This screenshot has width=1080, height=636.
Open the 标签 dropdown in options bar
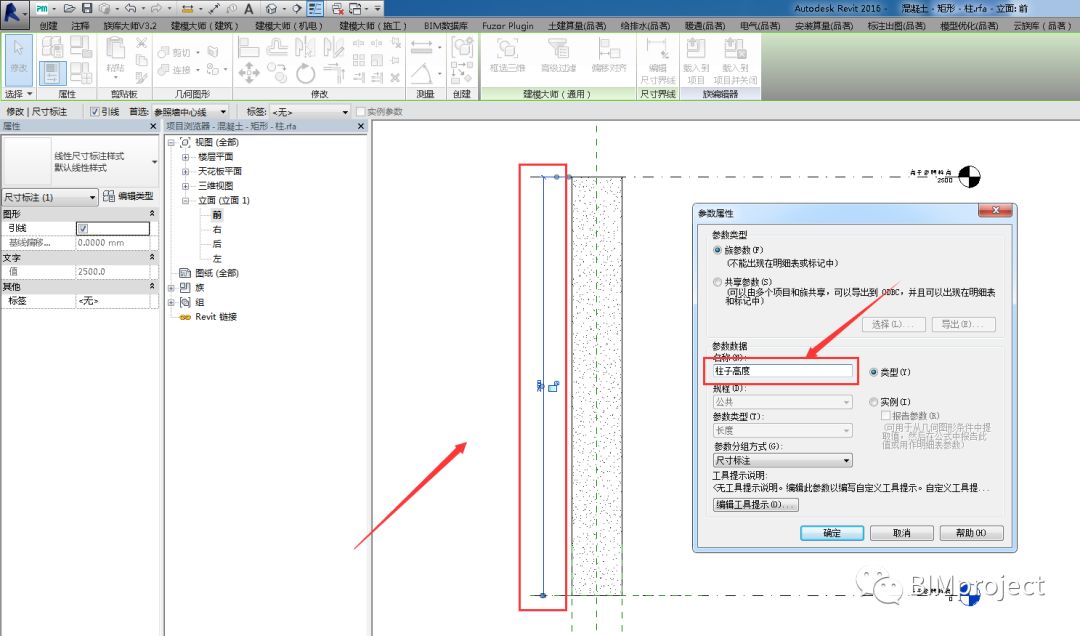(x=309, y=112)
